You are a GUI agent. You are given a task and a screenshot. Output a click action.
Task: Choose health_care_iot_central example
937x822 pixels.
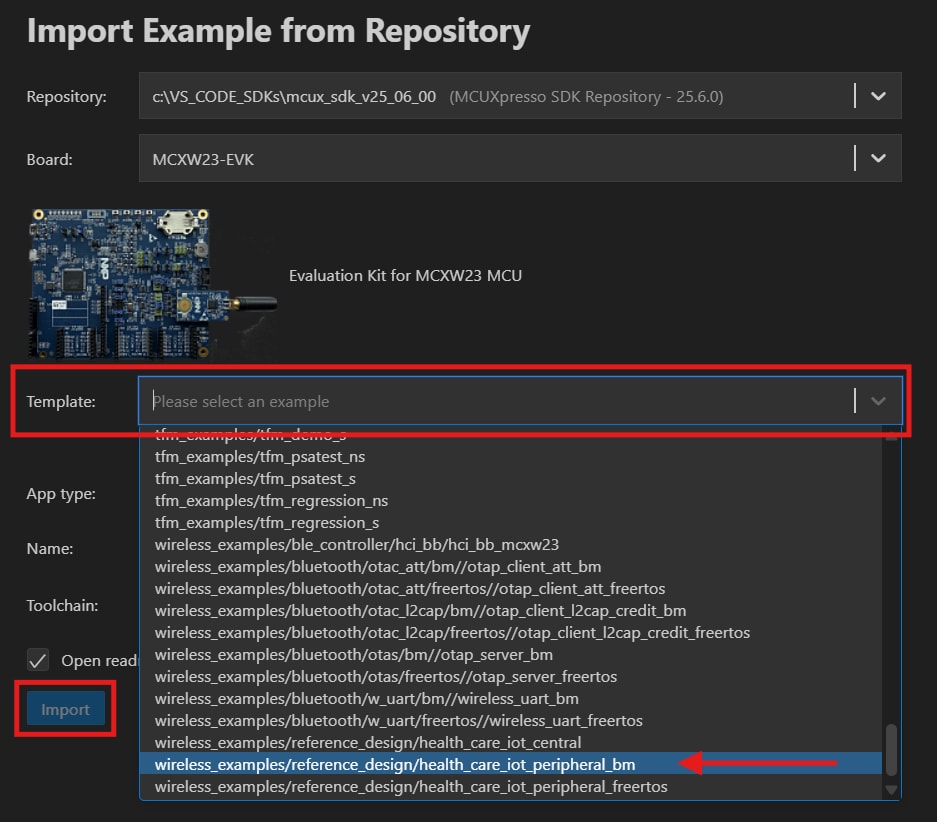(367, 743)
